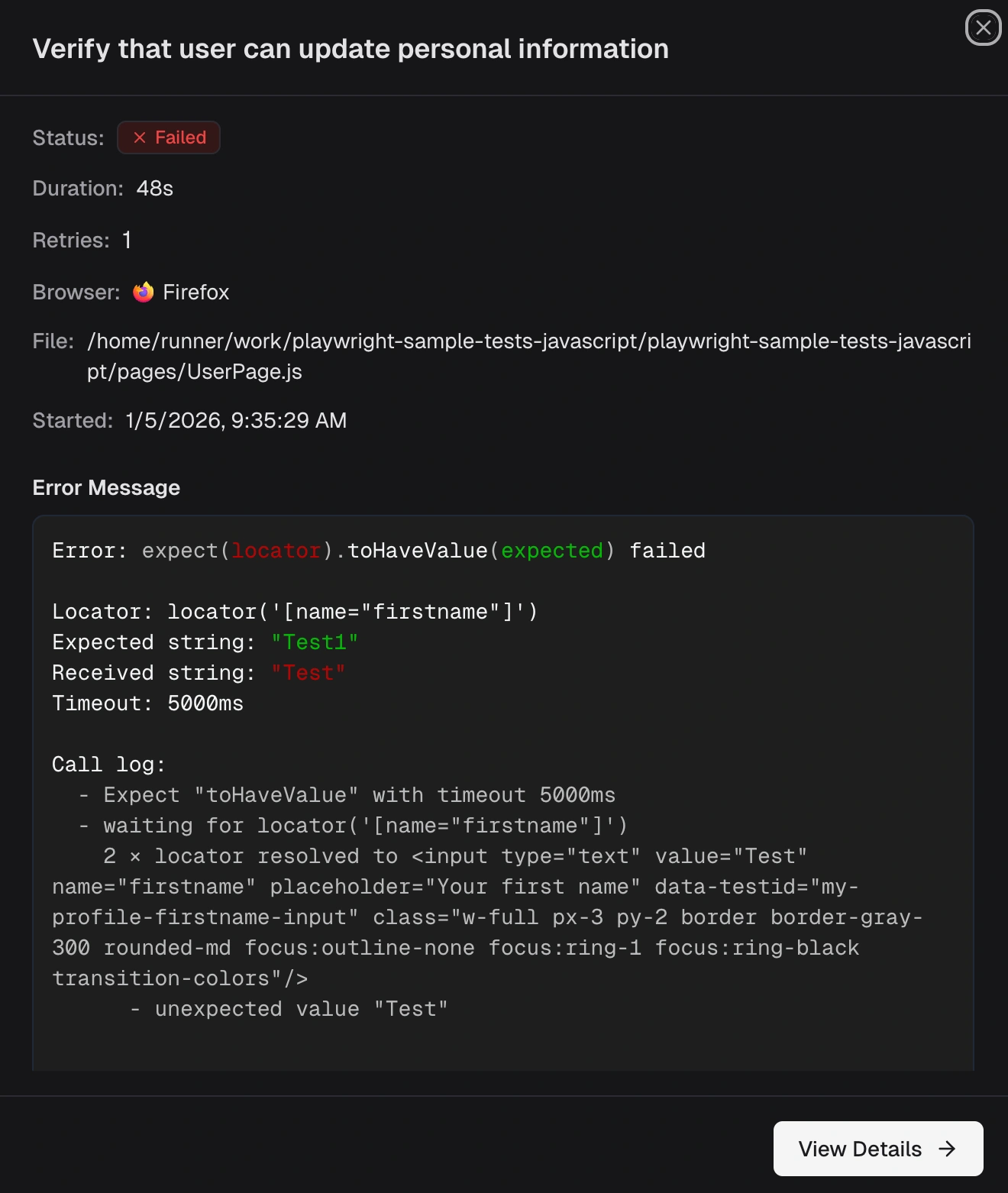The width and height of the screenshot is (1008, 1193).
Task: Select the red Failed status badge
Action: [168, 137]
